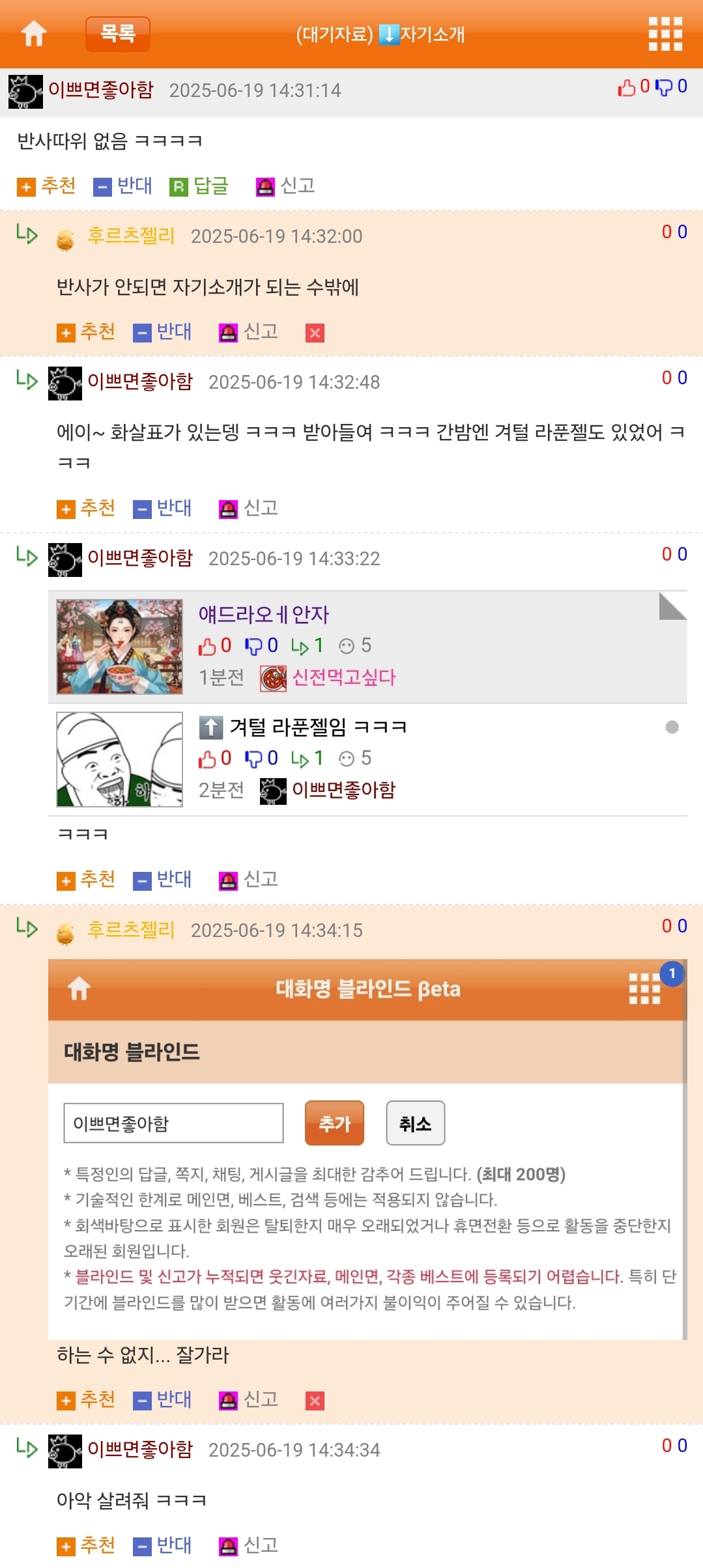
Task: Click the 대화명 블라인드 name input field
Action: click(173, 1123)
